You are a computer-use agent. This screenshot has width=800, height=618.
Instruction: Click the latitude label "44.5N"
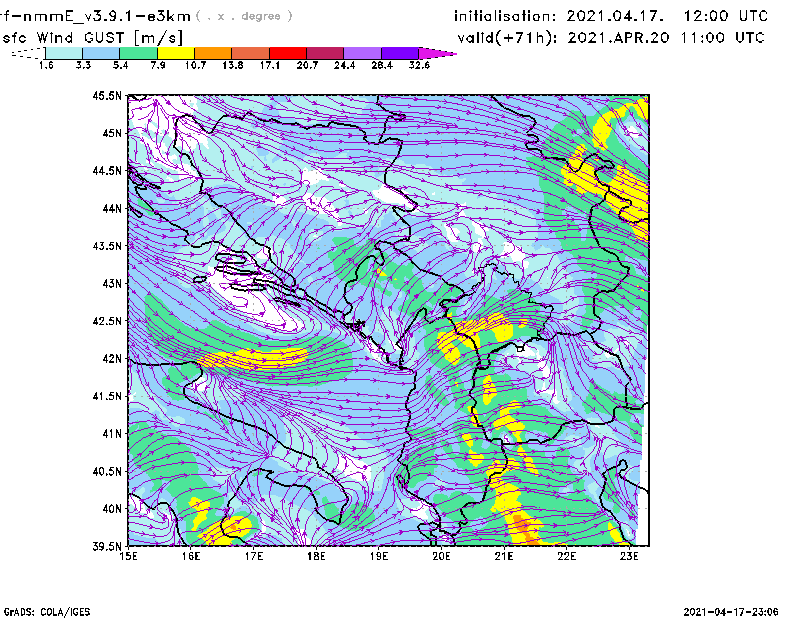click(107, 170)
